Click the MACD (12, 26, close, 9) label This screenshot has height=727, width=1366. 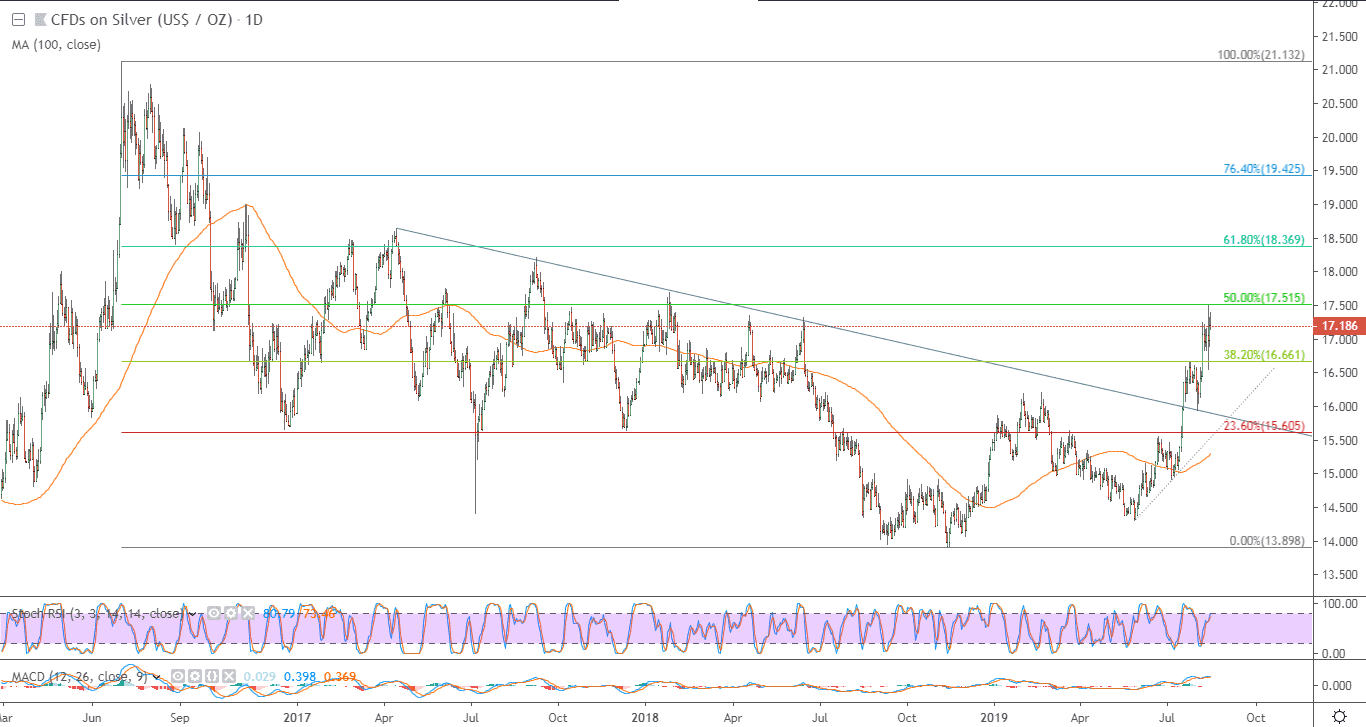click(x=82, y=675)
